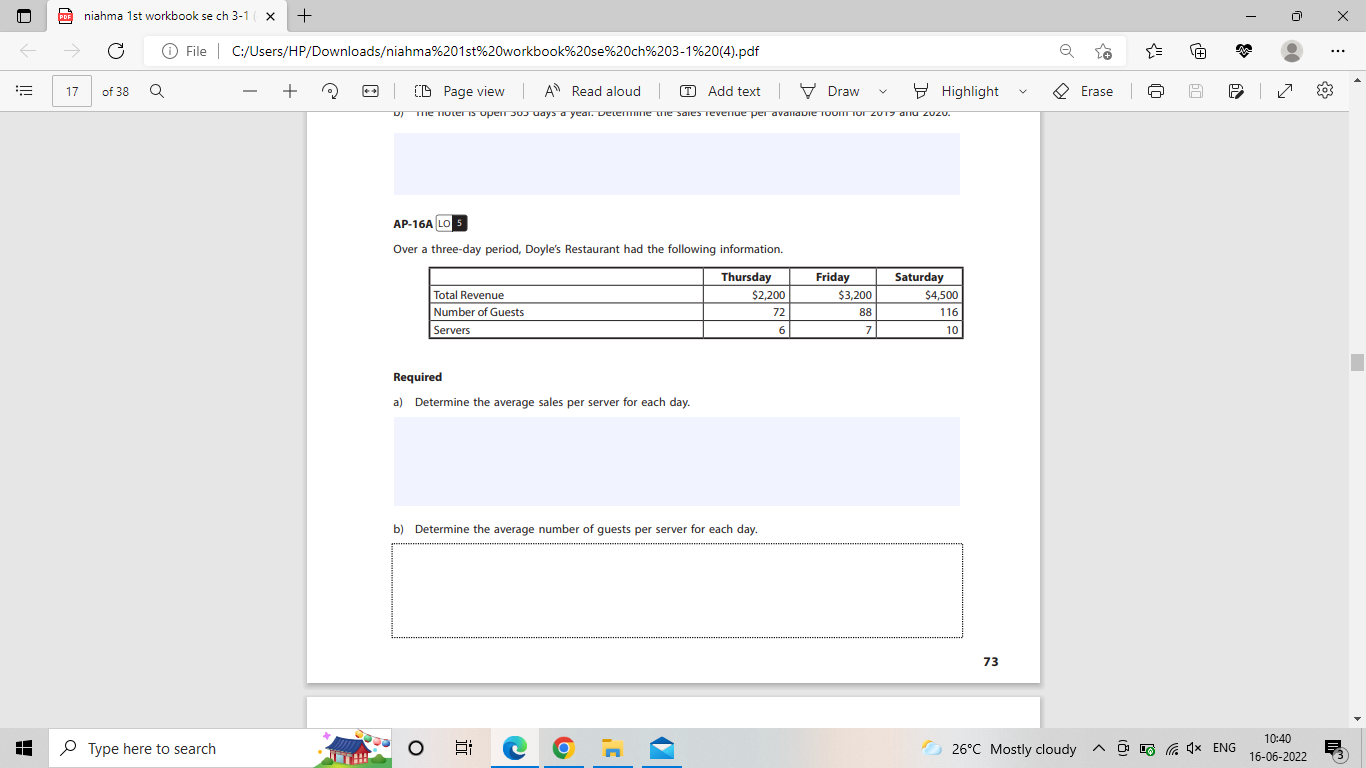Enter fullscreen mode for the PDF
Viewport: 1366px width, 768px height.
[1283, 91]
